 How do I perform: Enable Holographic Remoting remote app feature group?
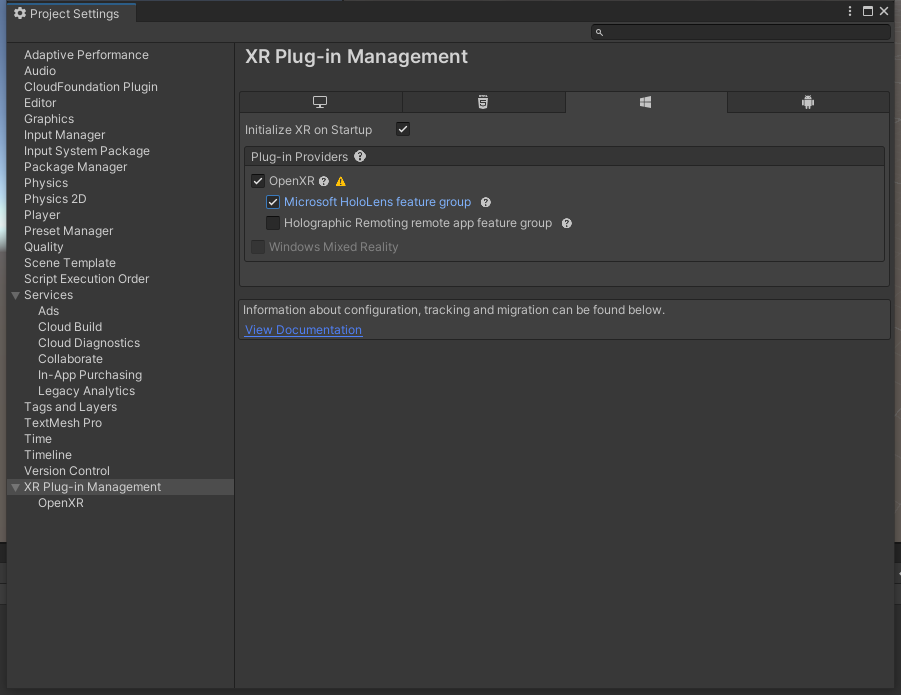point(273,223)
